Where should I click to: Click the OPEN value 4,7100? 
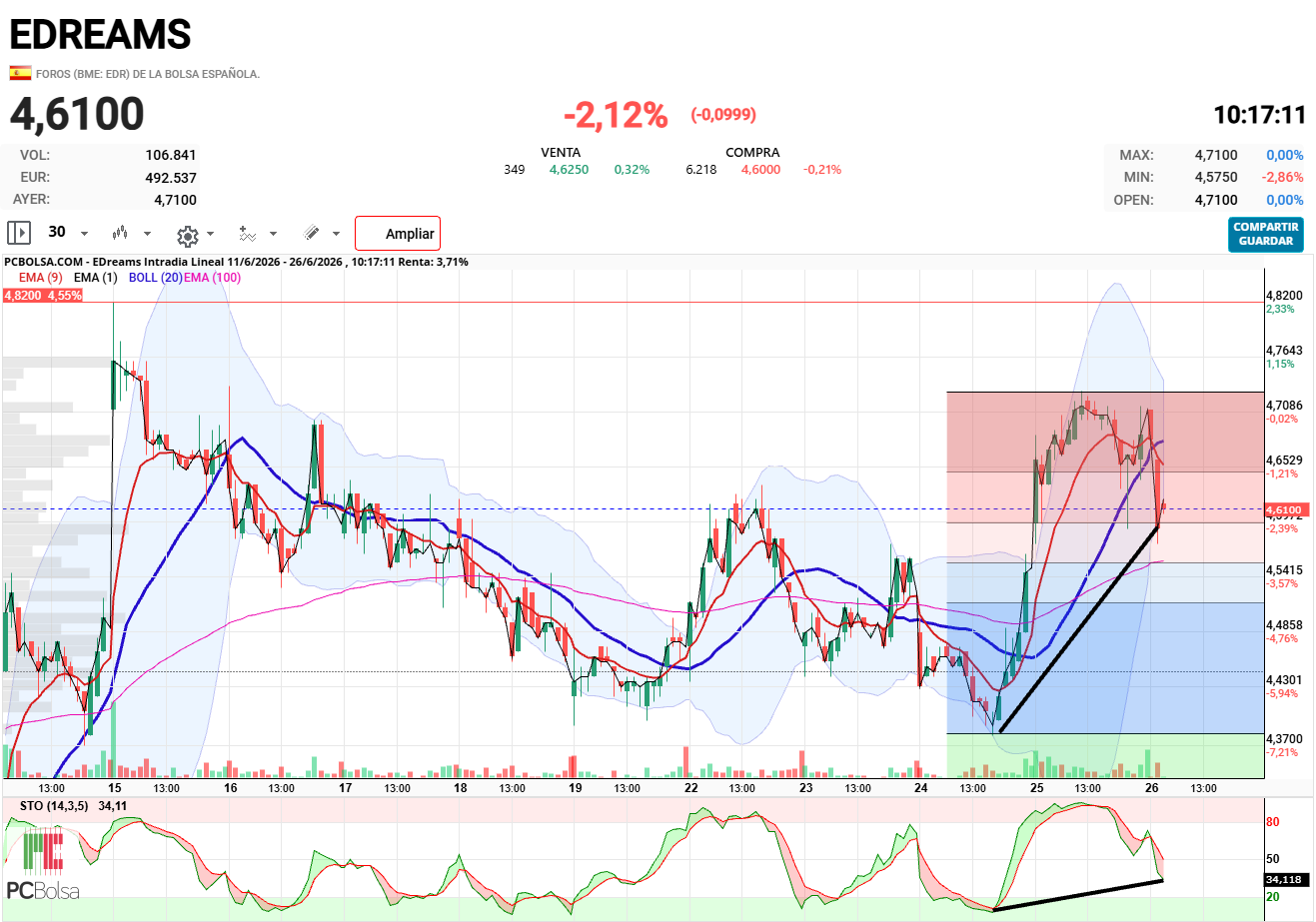click(x=1216, y=200)
